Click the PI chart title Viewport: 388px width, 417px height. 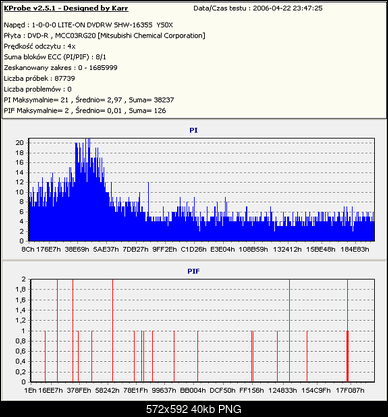point(193,130)
